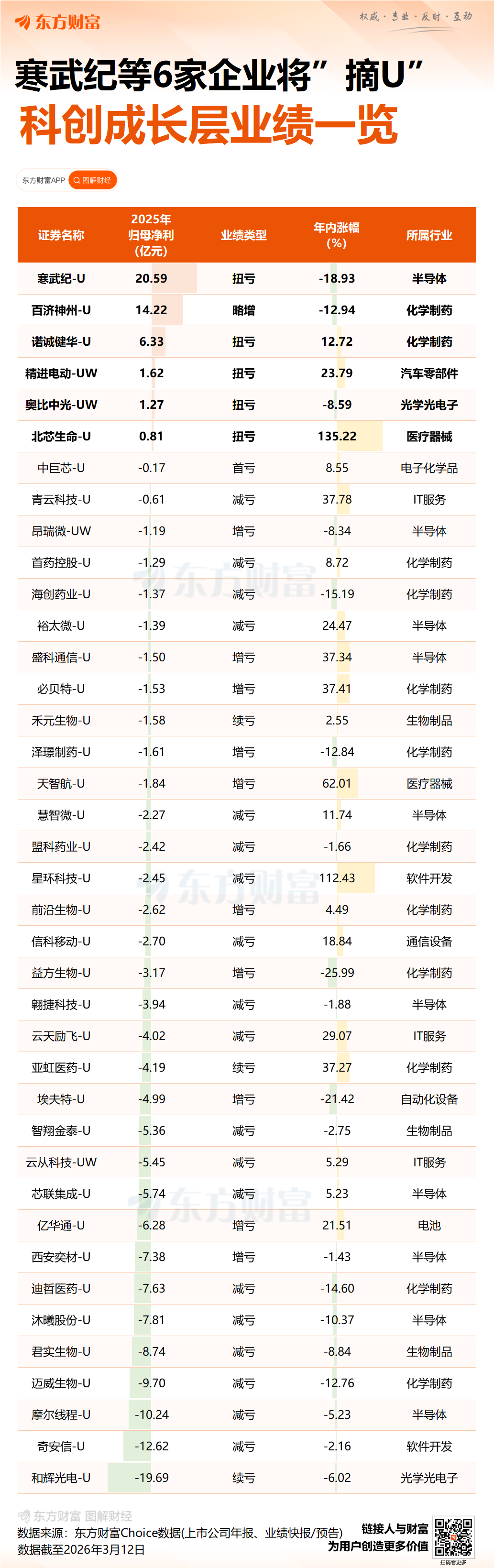Click the magnifier icon beside 图解财经

click(77, 180)
